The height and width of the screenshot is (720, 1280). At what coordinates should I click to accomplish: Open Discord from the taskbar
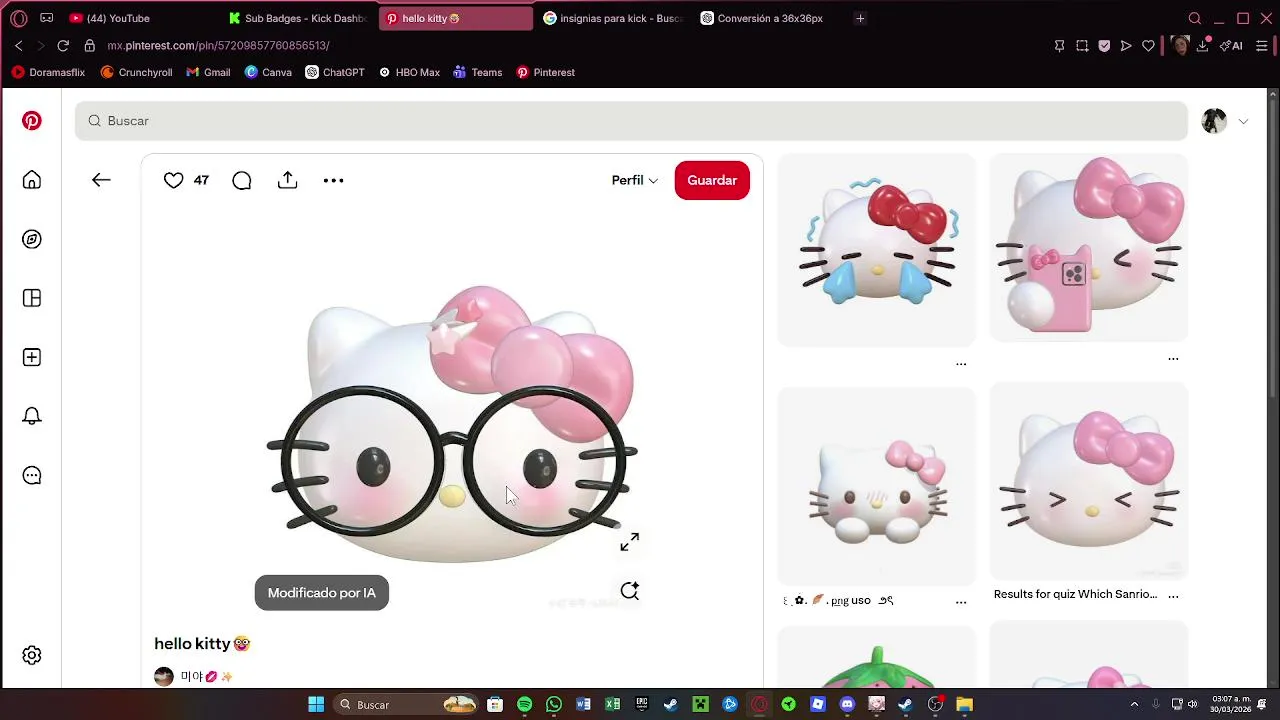point(847,704)
